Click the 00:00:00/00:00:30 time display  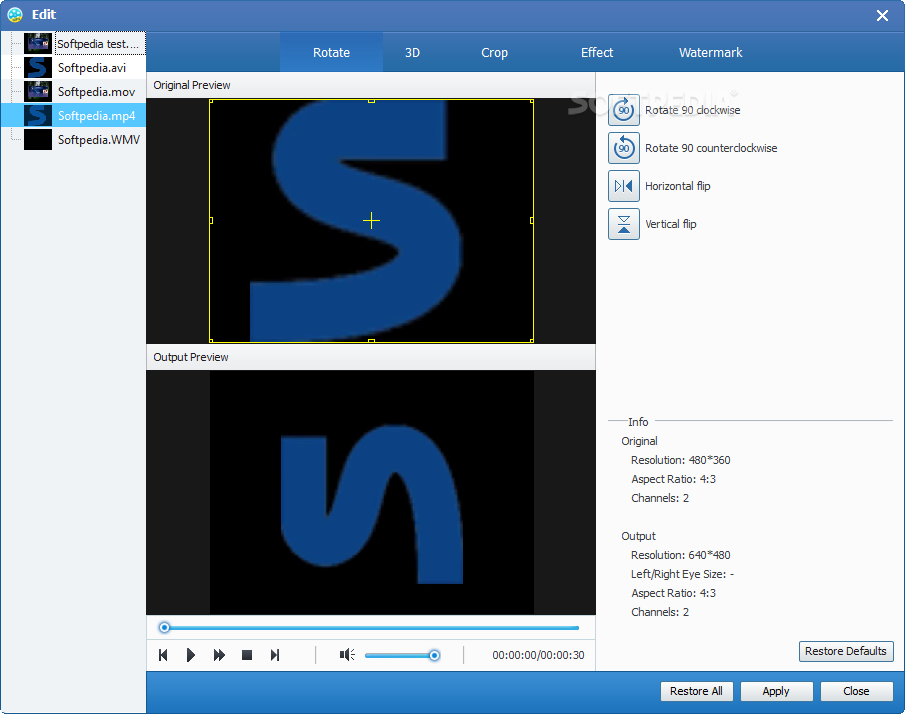pyautogui.click(x=538, y=655)
